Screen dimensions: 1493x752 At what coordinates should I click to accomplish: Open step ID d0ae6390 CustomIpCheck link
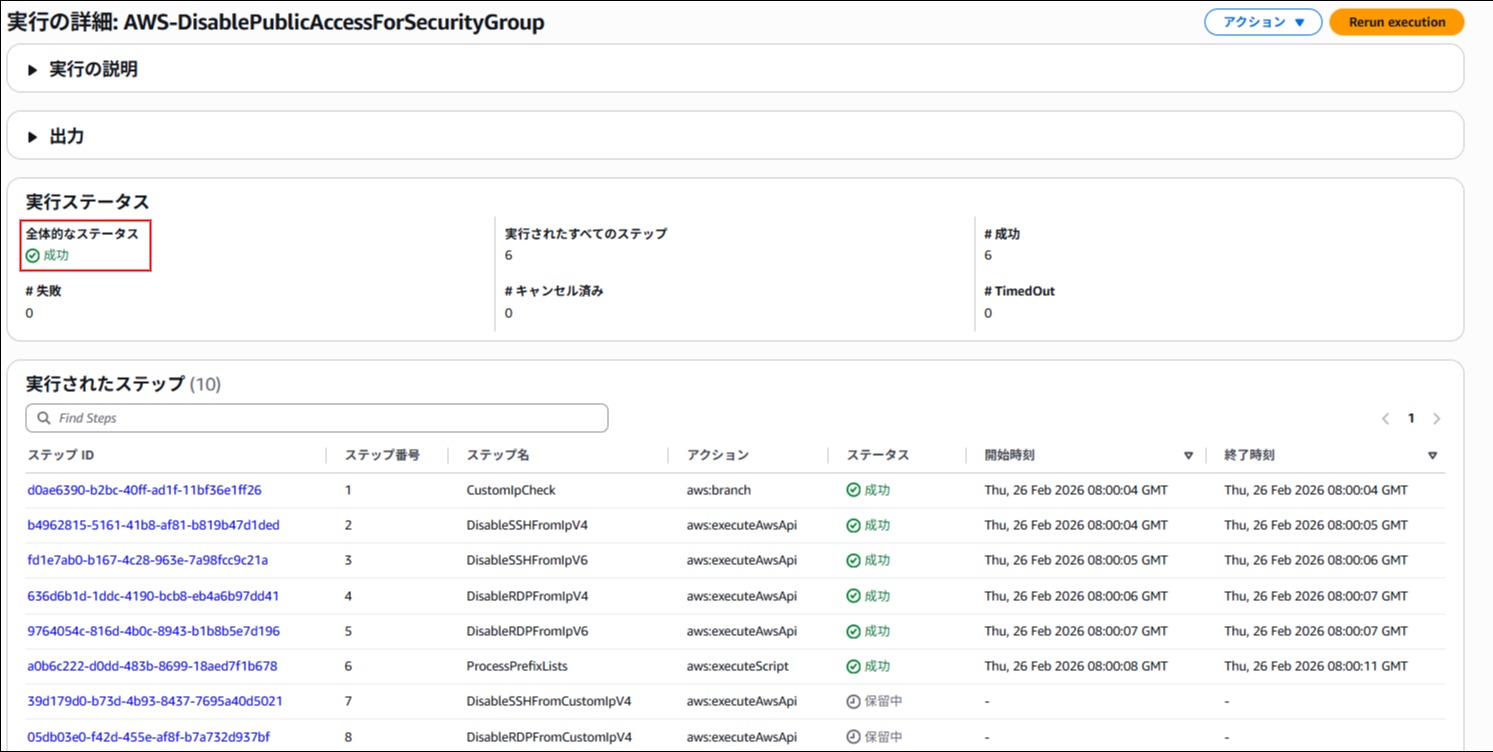click(x=144, y=490)
